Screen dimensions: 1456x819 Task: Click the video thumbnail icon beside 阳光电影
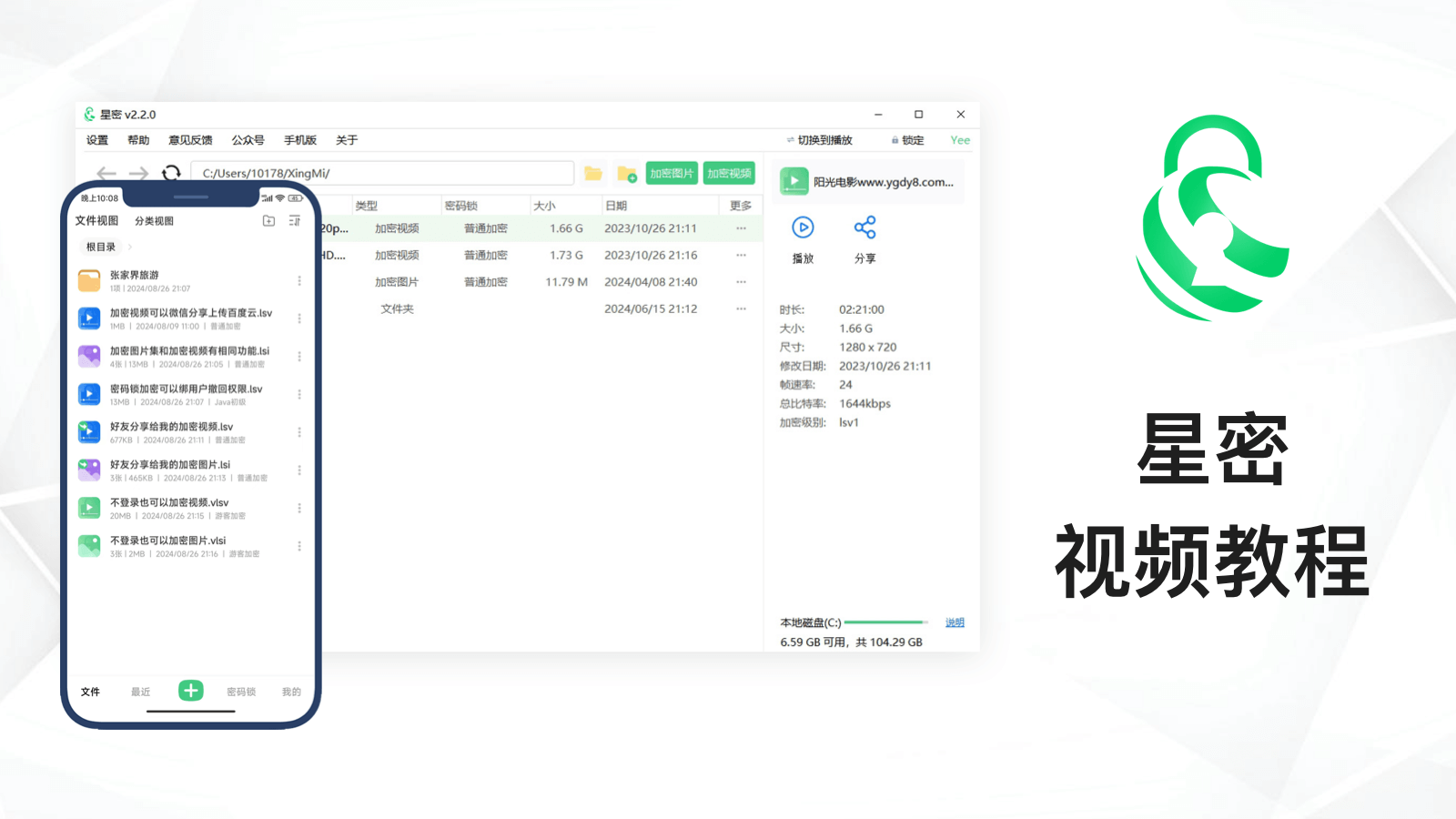tap(794, 181)
